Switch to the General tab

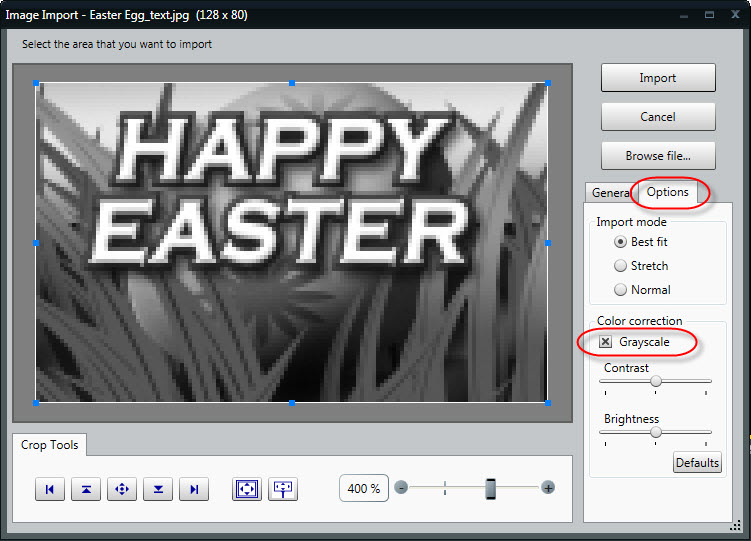611,192
